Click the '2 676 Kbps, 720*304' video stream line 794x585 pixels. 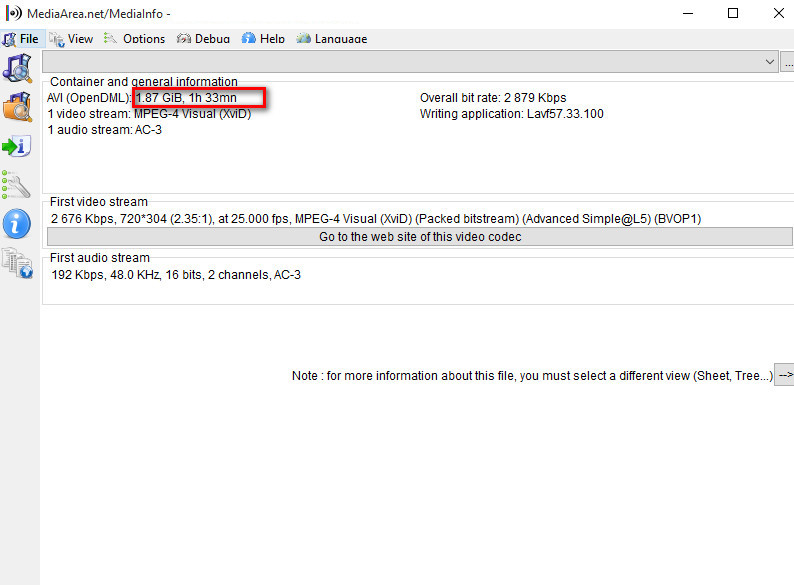(x=376, y=219)
